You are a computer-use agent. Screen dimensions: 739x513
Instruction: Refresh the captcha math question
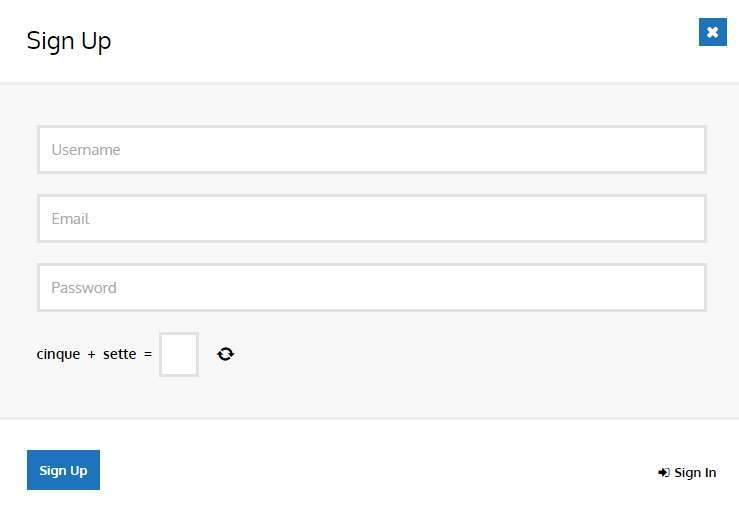(226, 354)
